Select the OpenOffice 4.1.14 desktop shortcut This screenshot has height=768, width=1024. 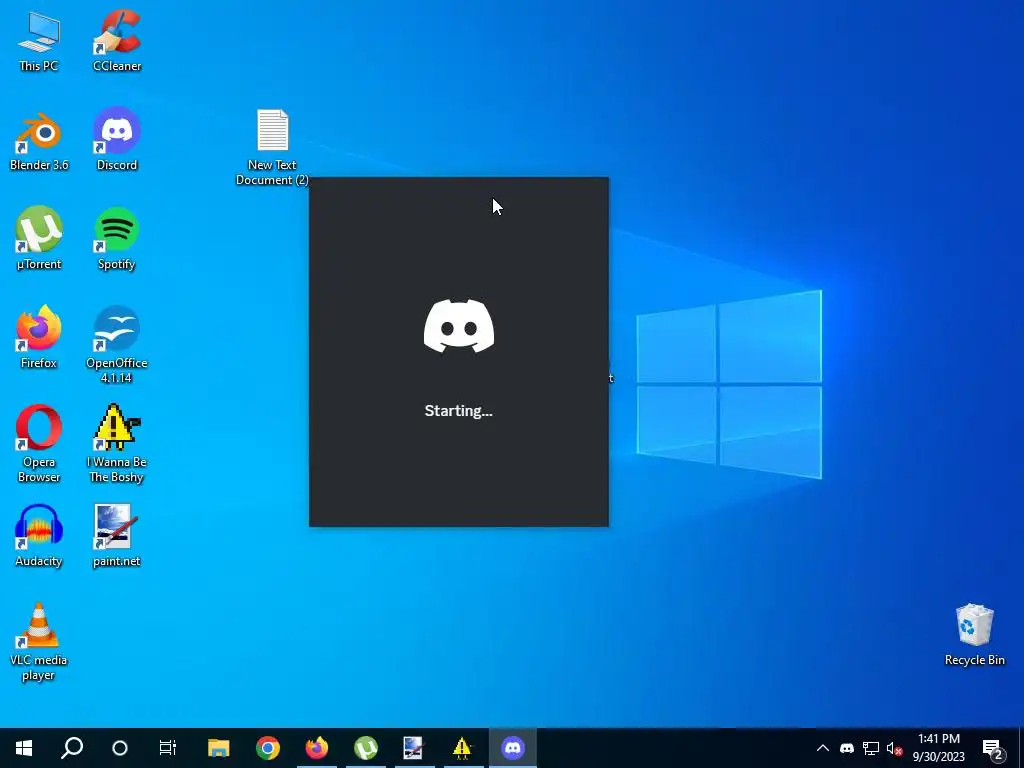[117, 345]
